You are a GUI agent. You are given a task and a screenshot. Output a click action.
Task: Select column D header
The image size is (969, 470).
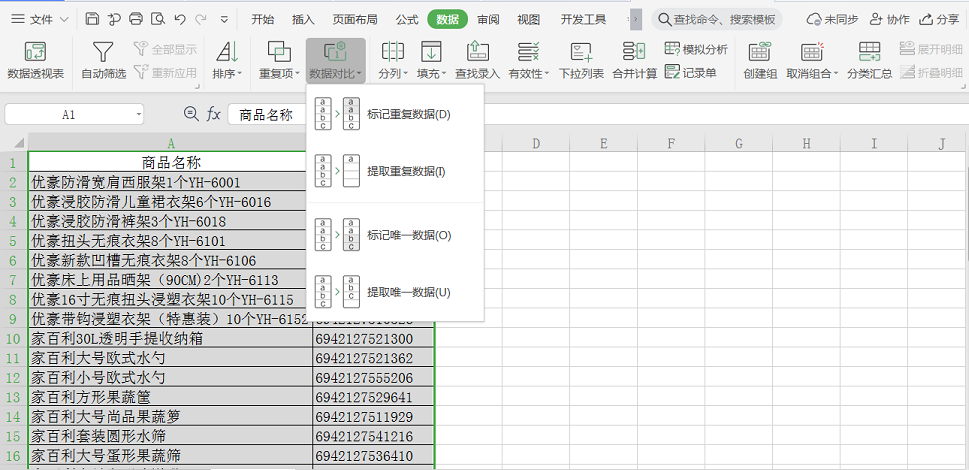pyautogui.click(x=536, y=143)
